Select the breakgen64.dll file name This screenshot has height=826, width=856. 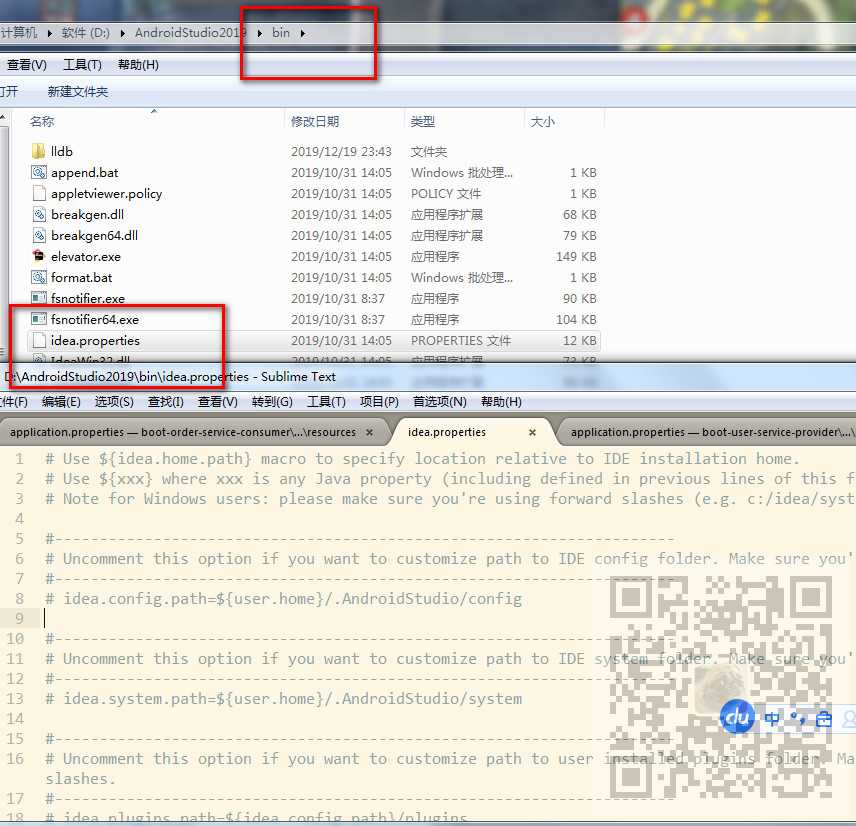click(x=94, y=236)
